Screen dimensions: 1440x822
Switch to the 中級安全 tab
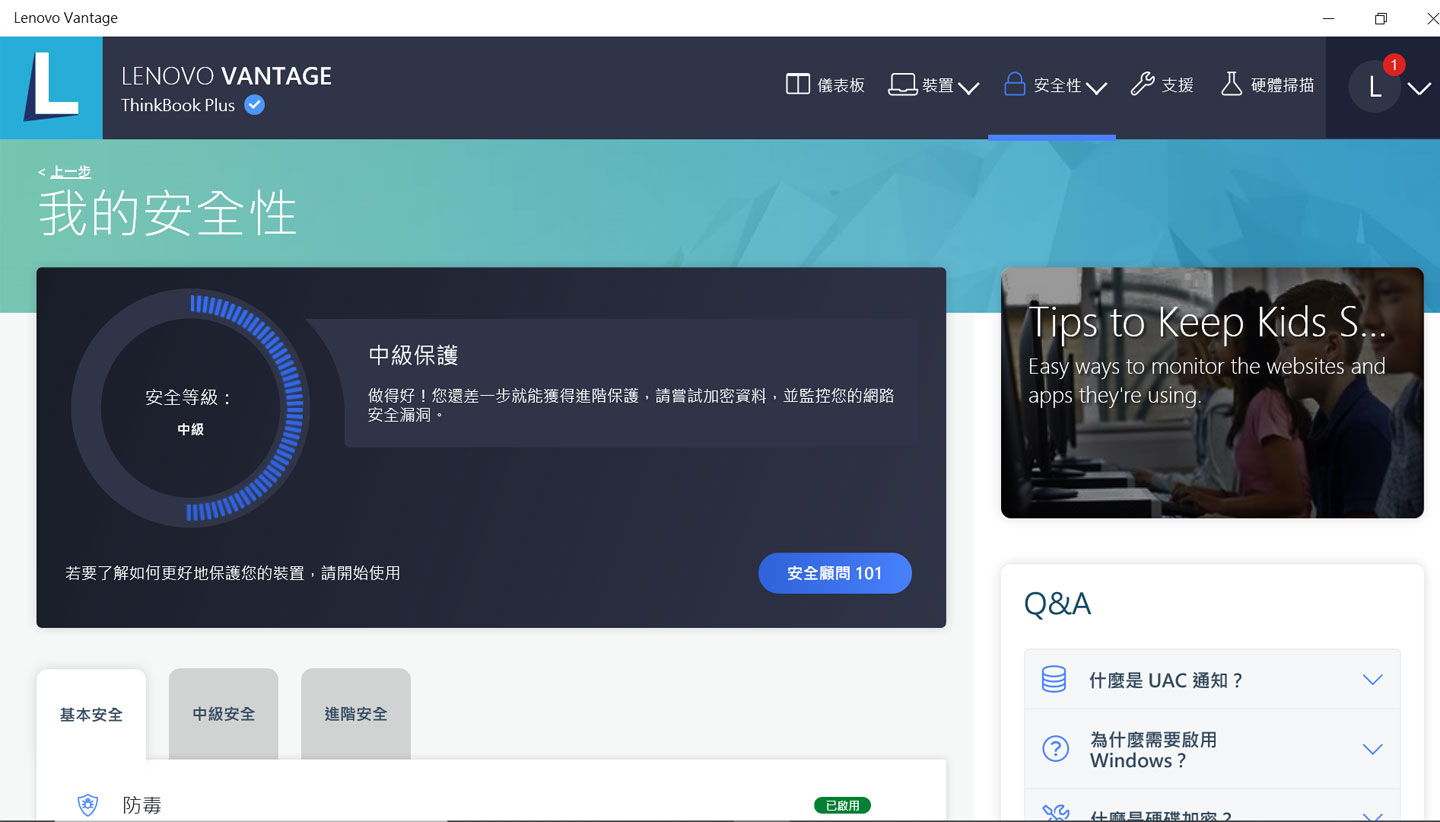coord(224,714)
